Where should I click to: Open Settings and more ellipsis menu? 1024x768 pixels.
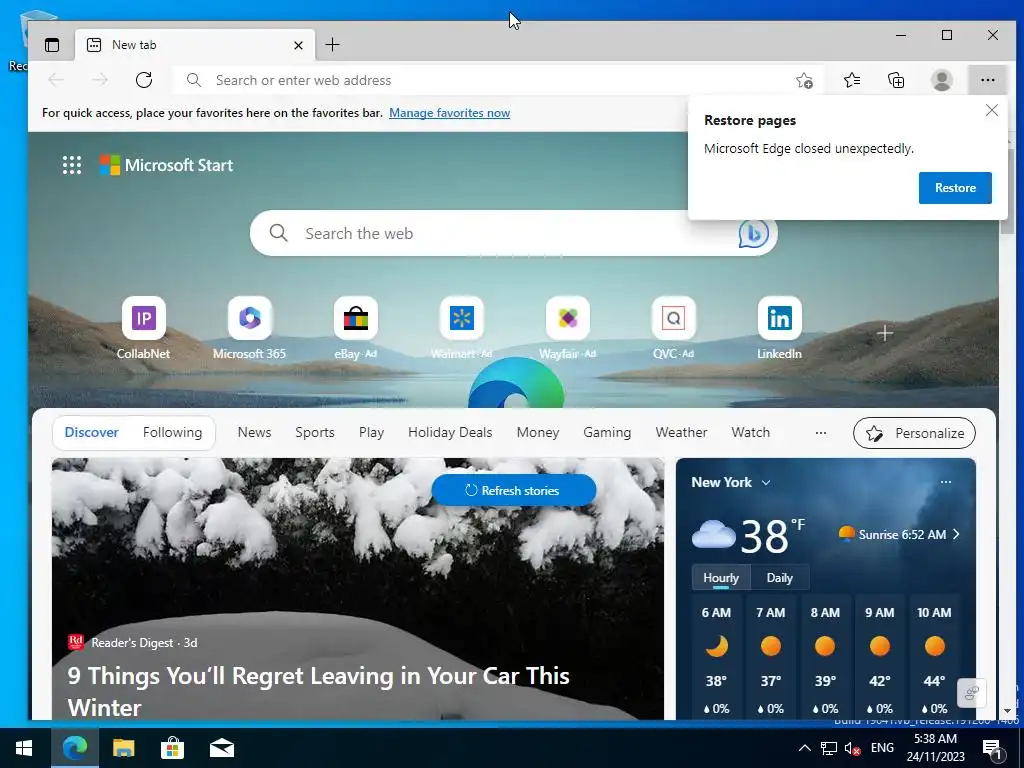point(987,80)
